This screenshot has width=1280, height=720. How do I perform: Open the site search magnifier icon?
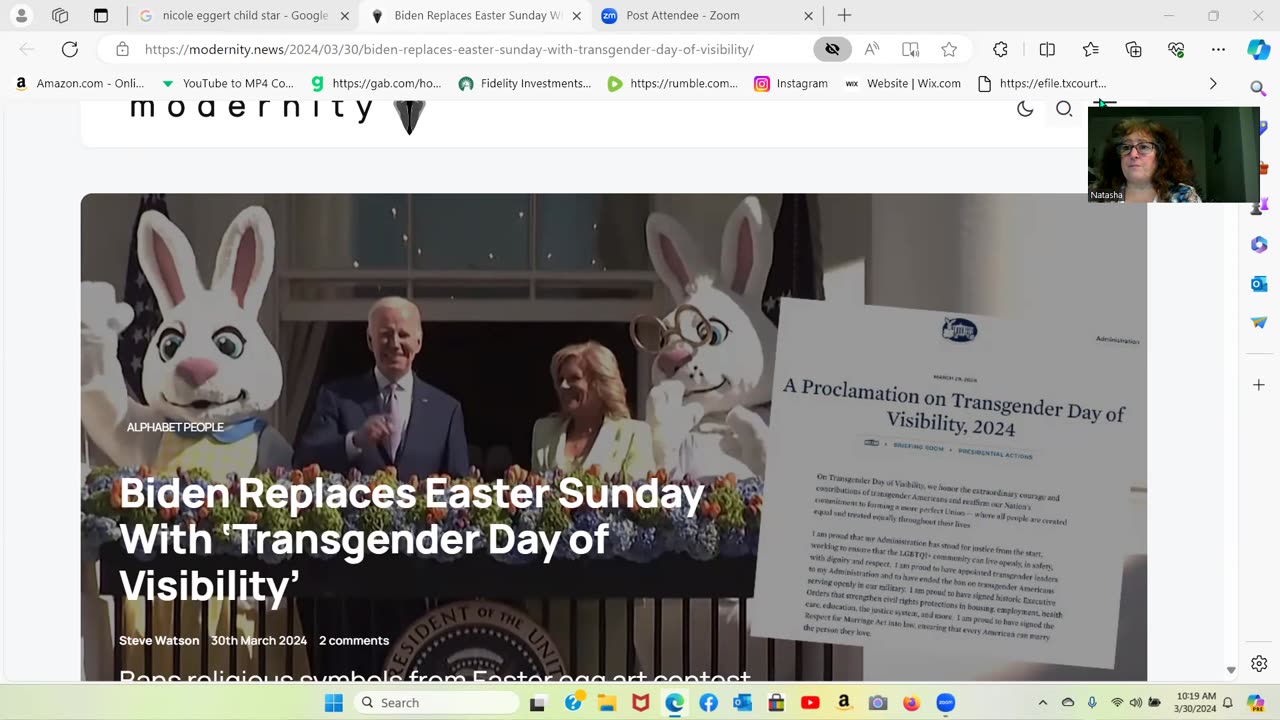pos(1064,109)
